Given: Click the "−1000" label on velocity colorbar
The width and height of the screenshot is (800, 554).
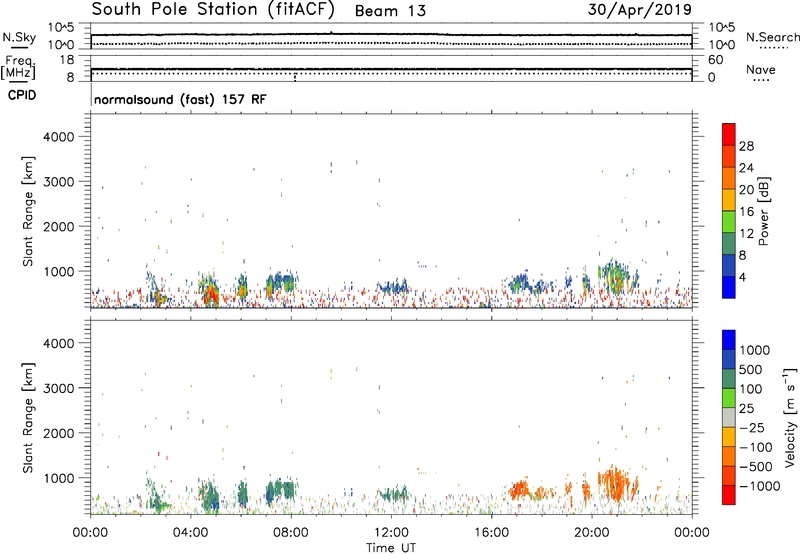Looking at the screenshot, I should [x=759, y=486].
